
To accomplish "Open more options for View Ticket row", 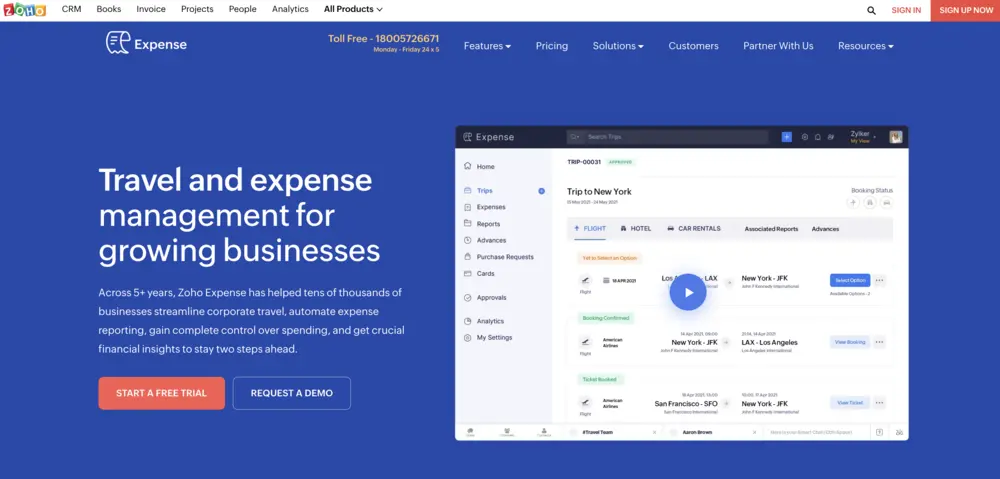I will (879, 402).
